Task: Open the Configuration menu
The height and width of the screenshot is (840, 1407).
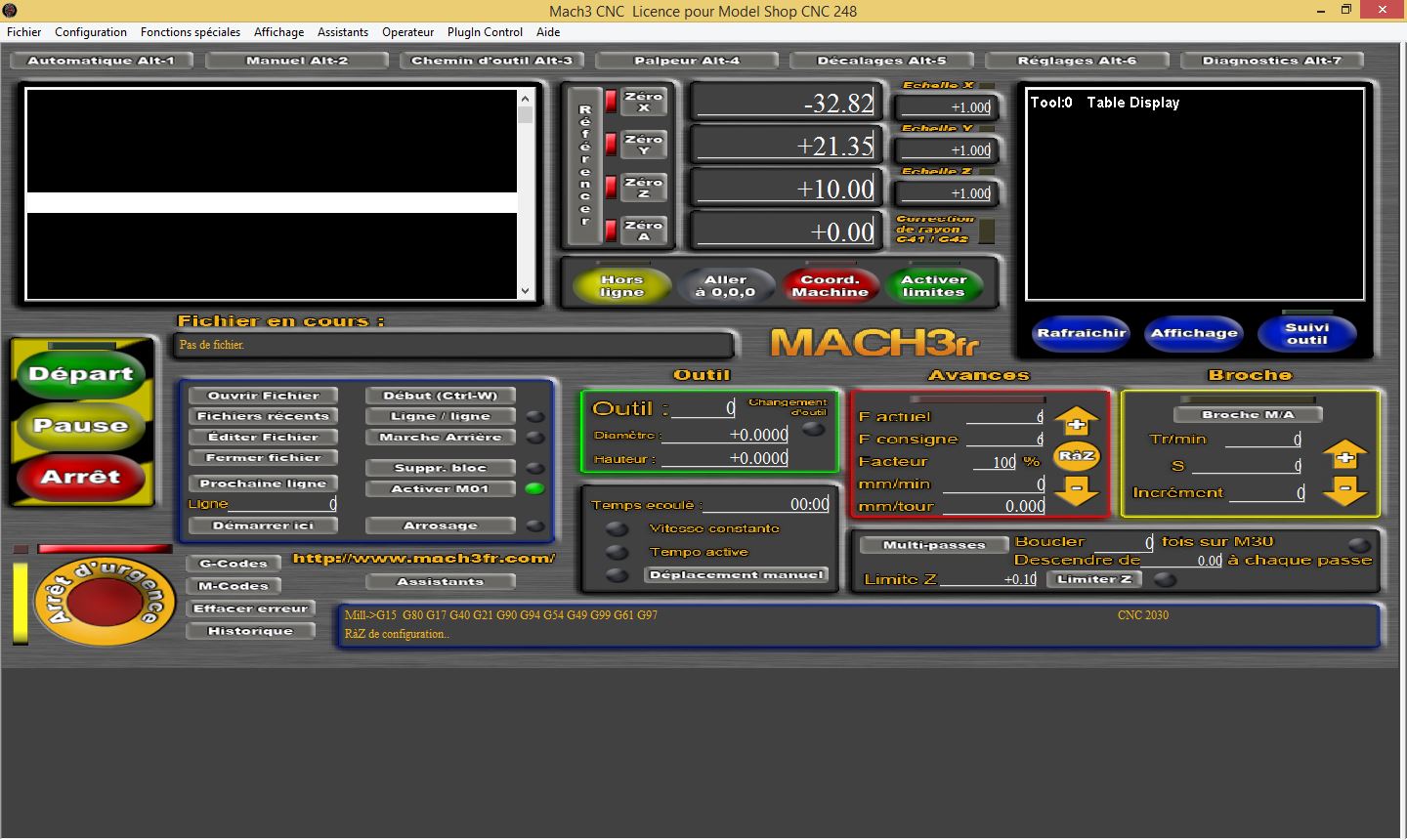Action: pyautogui.click(x=91, y=32)
